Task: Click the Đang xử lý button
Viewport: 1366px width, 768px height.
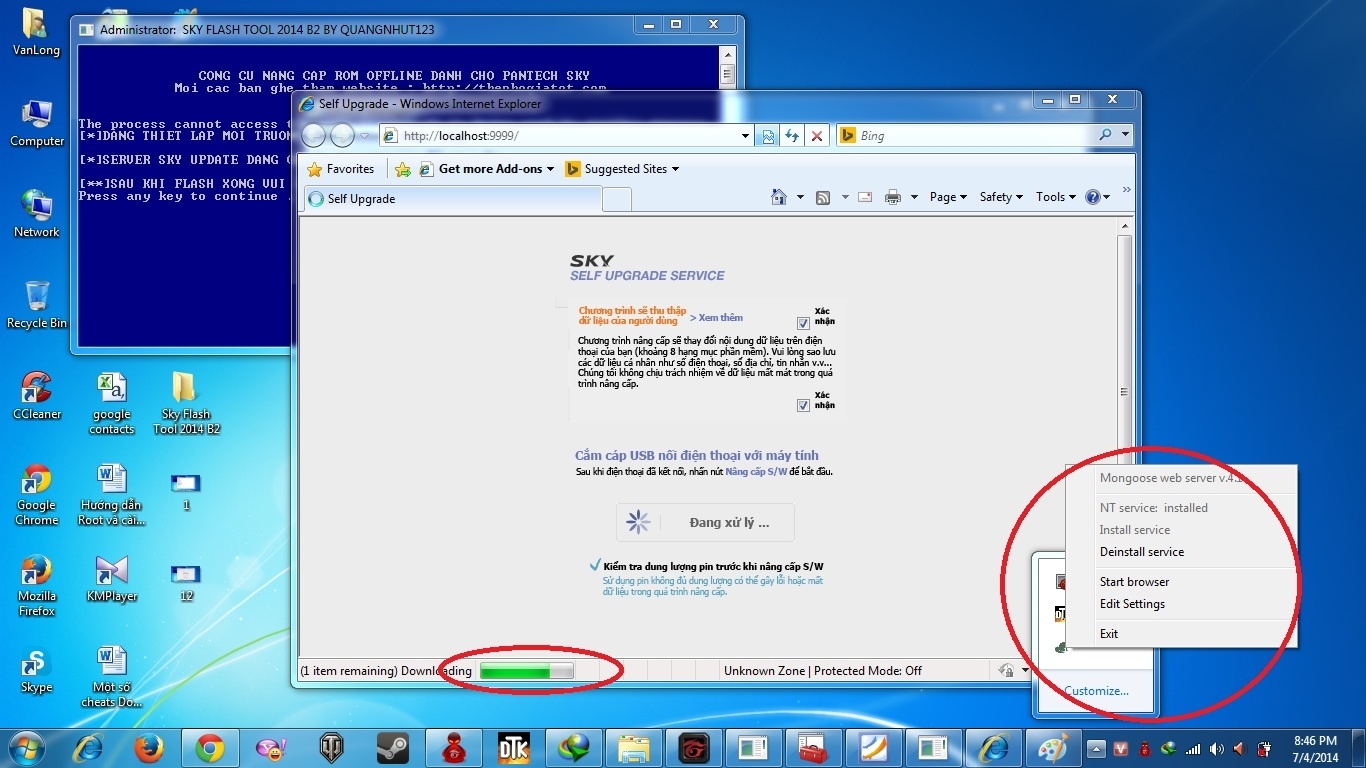Action: pos(705,522)
